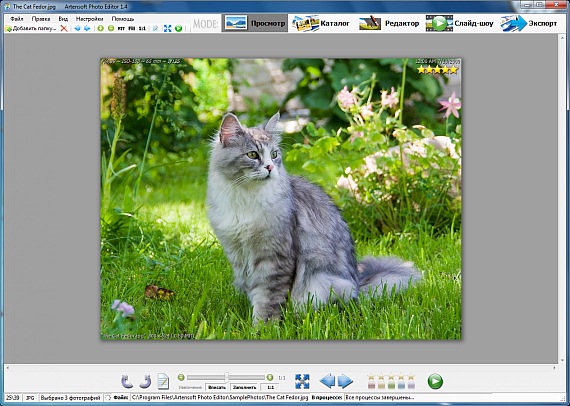The width and height of the screenshot is (570, 406).
Task: Open Экспорт mode
Action: click(x=529, y=23)
